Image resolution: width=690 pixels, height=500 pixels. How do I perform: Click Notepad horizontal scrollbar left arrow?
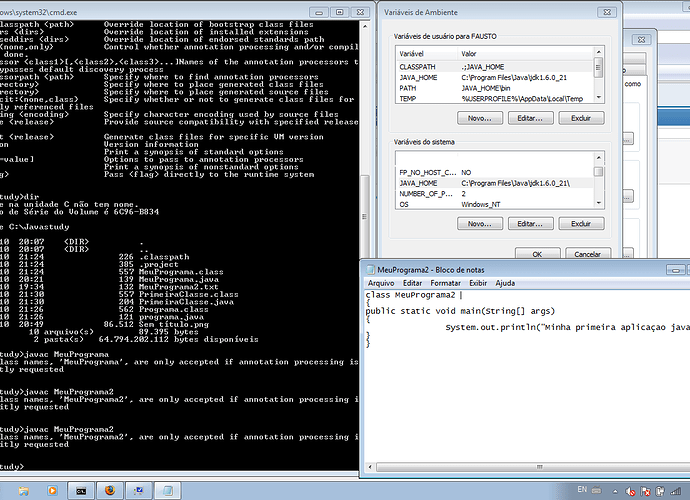click(370, 467)
